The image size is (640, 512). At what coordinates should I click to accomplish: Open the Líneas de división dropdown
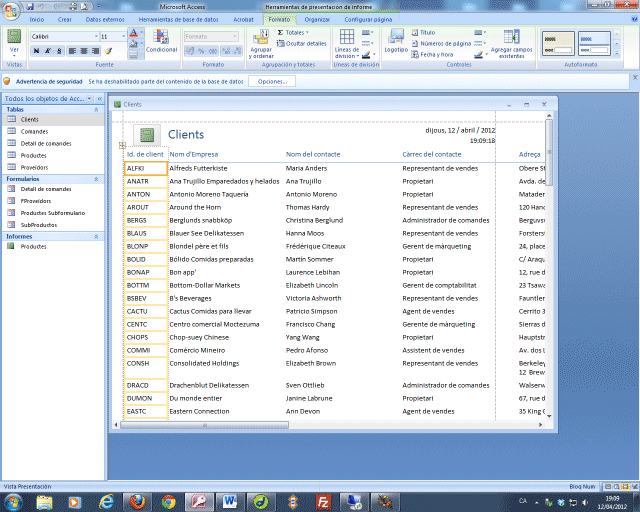(347, 44)
